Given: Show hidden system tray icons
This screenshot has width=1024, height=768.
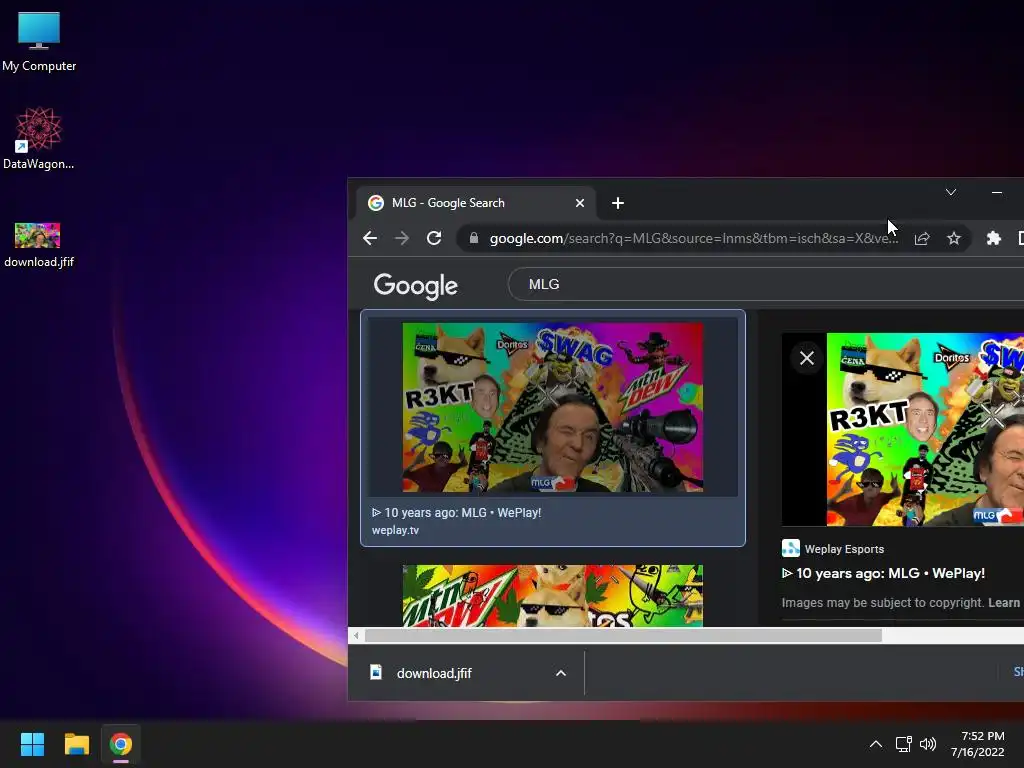Looking at the screenshot, I should [876, 744].
